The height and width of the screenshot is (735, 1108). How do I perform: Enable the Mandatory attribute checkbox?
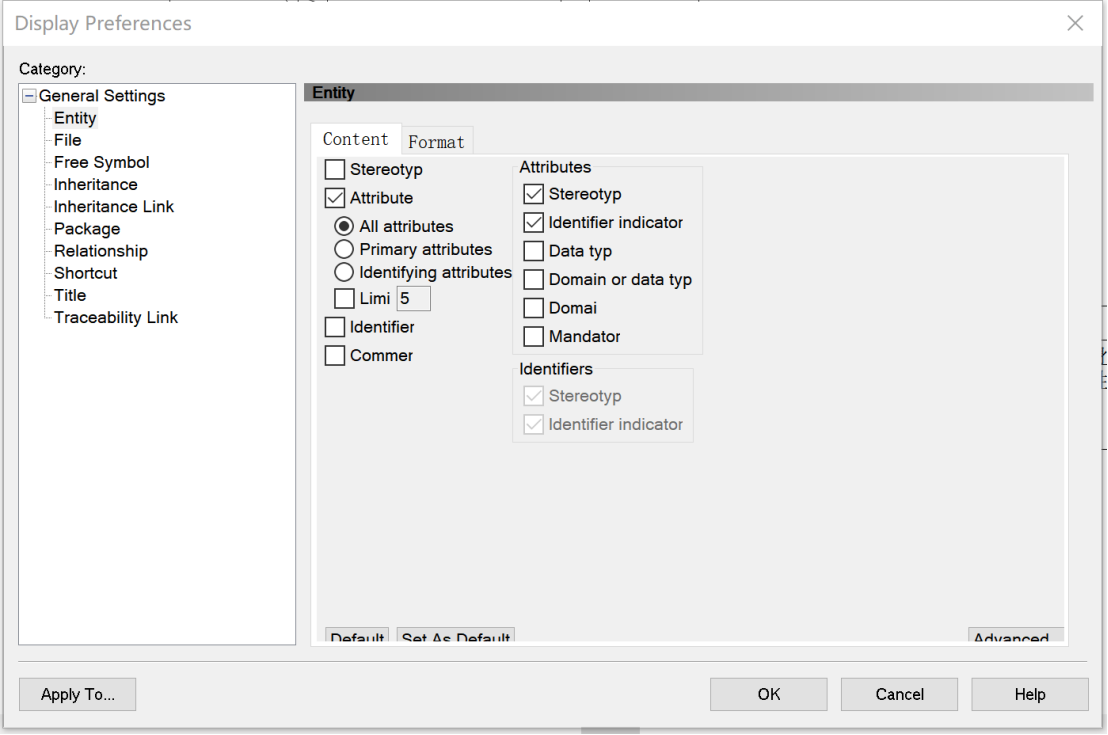(534, 337)
